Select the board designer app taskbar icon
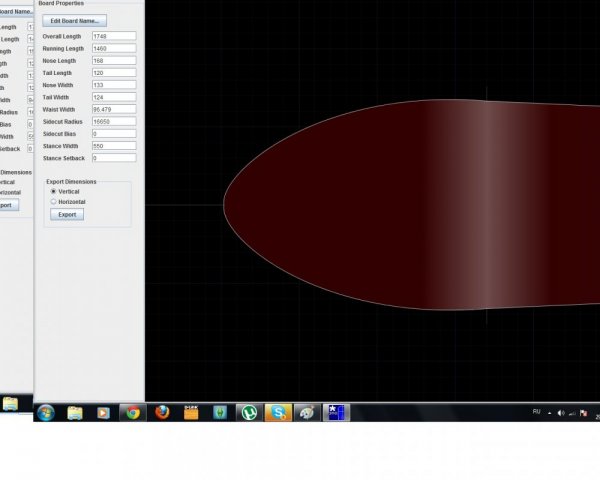The height and width of the screenshot is (480, 600). pyautogui.click(x=336, y=413)
